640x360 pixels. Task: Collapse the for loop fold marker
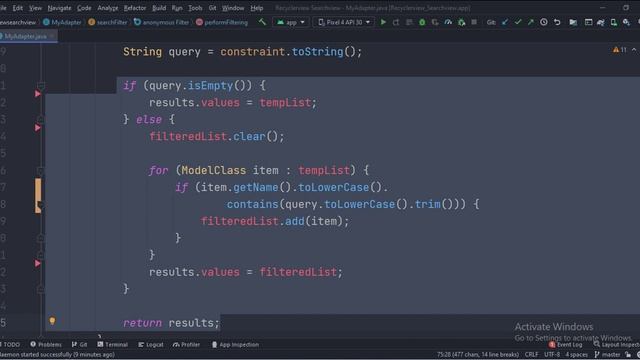pyautogui.click(x=41, y=170)
